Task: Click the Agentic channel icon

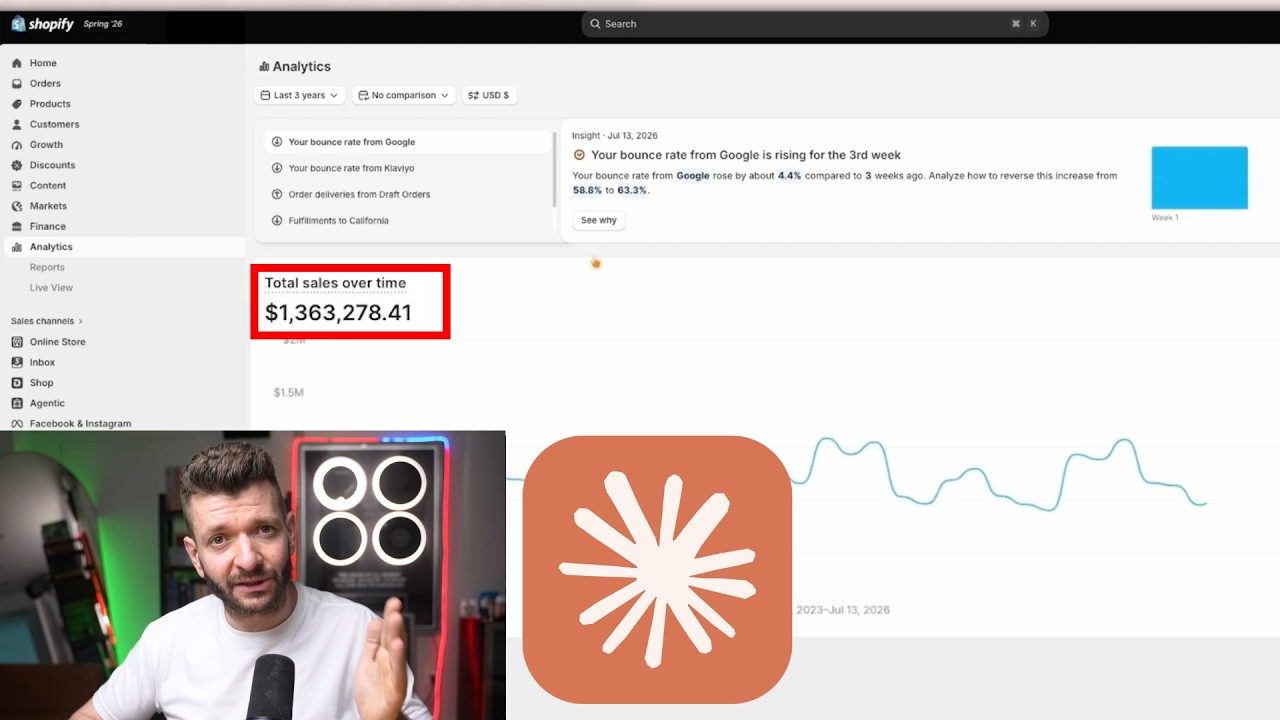Action: 17,403
